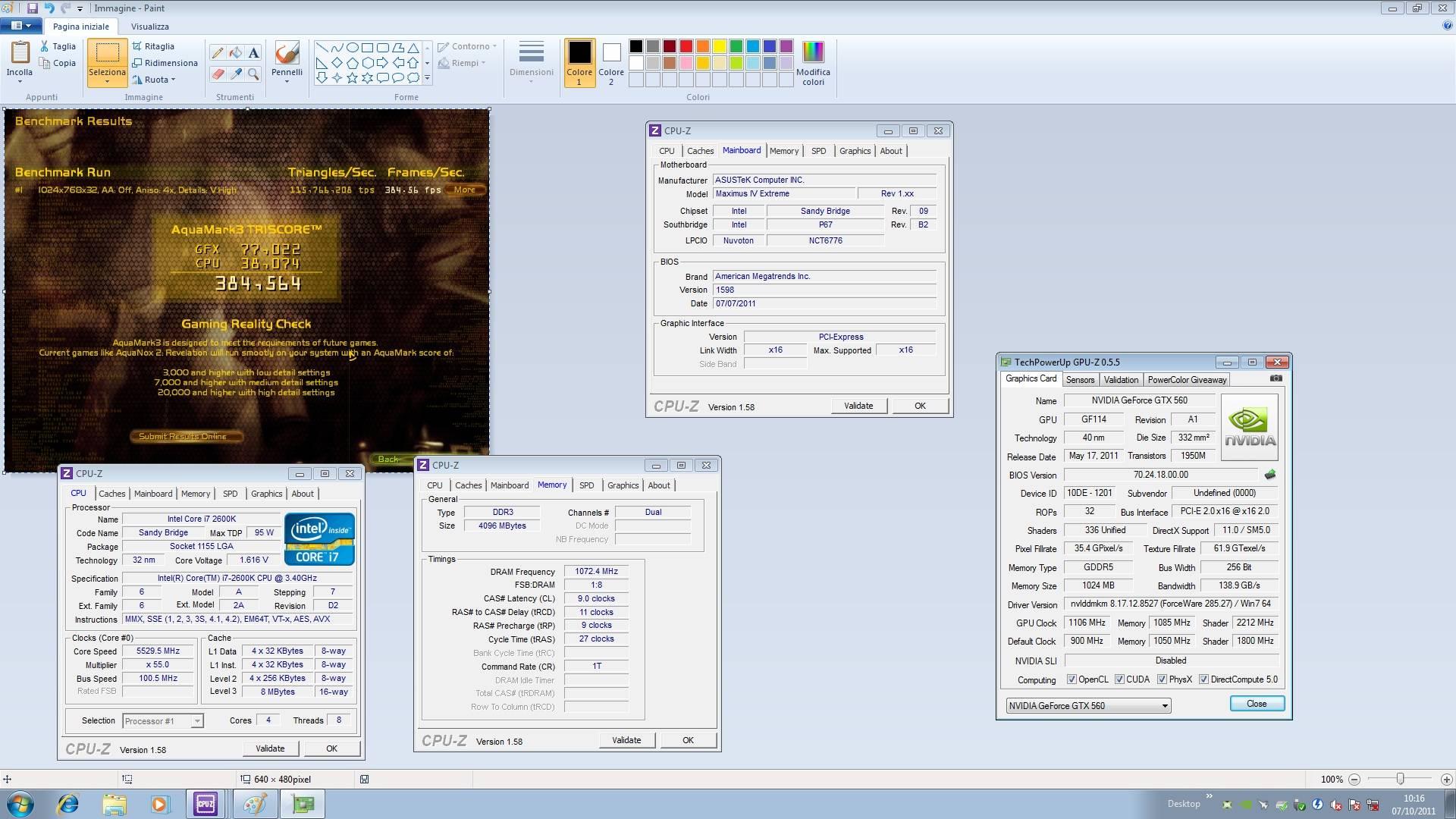Click Ridimensiona resize tool

coord(165,63)
